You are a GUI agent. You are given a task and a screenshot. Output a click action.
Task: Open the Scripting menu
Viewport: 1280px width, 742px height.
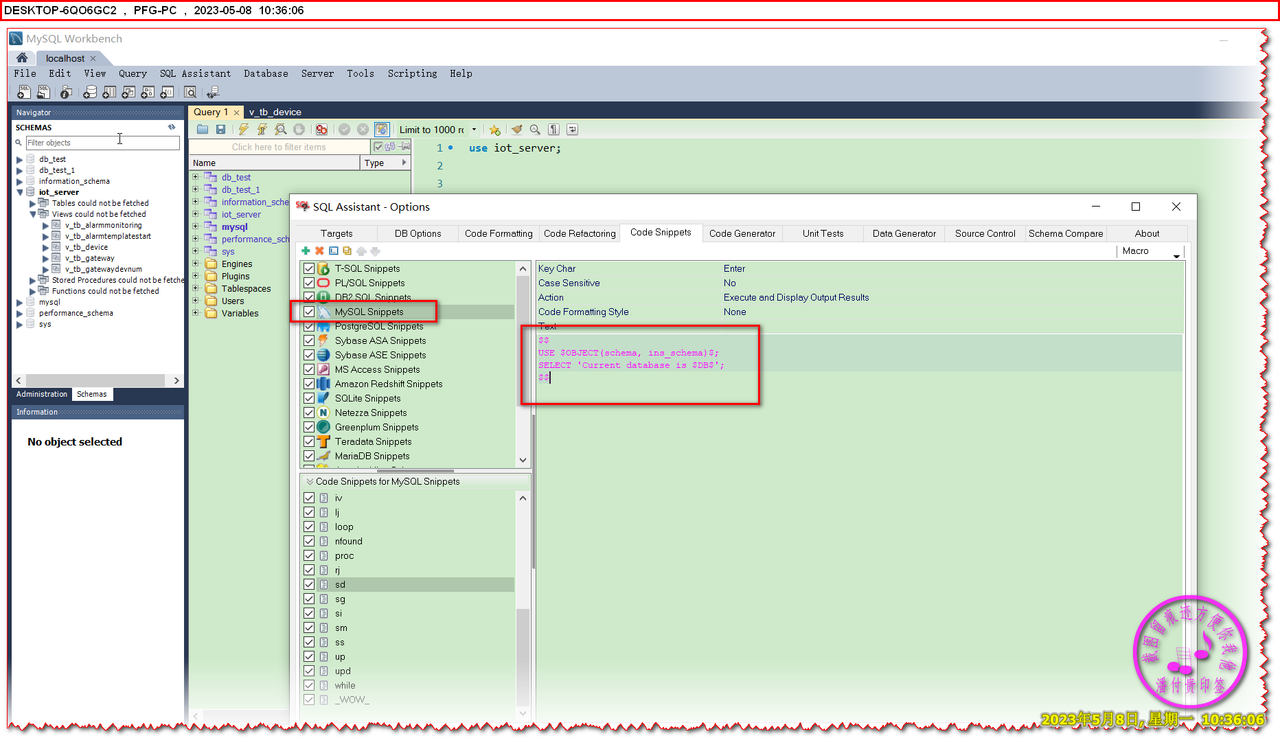(x=412, y=73)
